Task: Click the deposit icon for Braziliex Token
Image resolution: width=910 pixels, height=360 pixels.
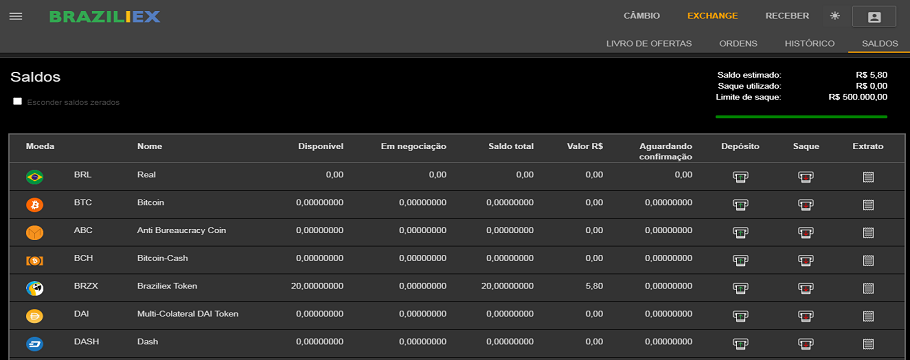Action: pos(740,288)
